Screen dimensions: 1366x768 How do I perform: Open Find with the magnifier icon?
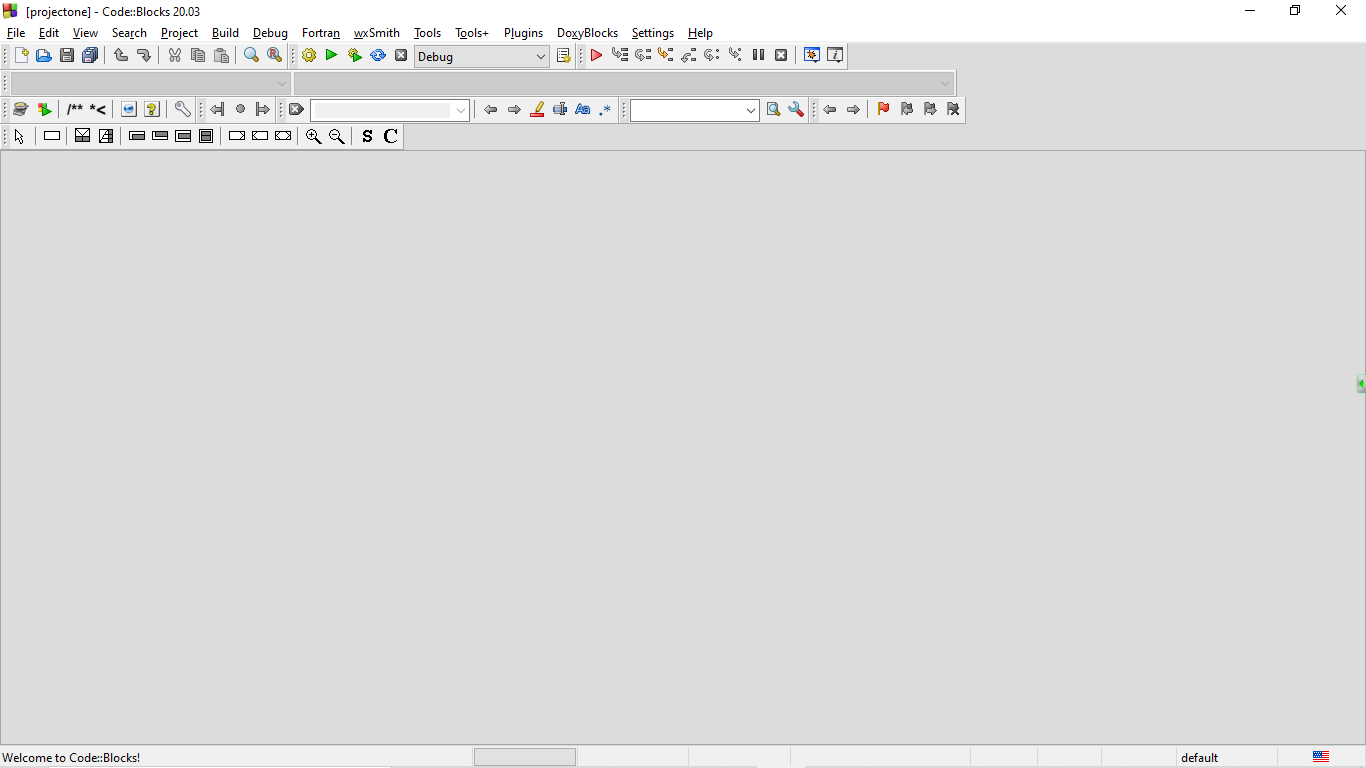tap(252, 56)
